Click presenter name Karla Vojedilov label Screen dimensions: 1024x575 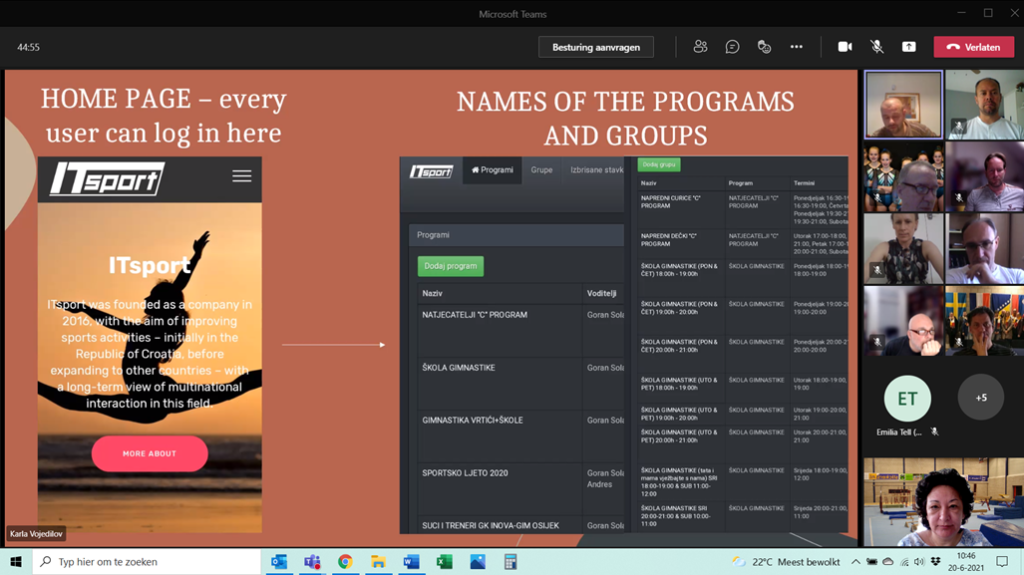(x=36, y=534)
